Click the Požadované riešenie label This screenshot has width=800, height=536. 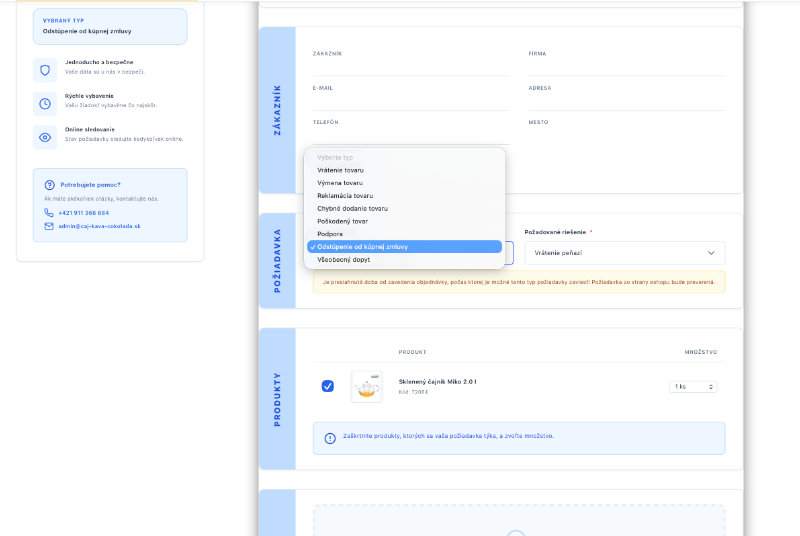(555, 232)
